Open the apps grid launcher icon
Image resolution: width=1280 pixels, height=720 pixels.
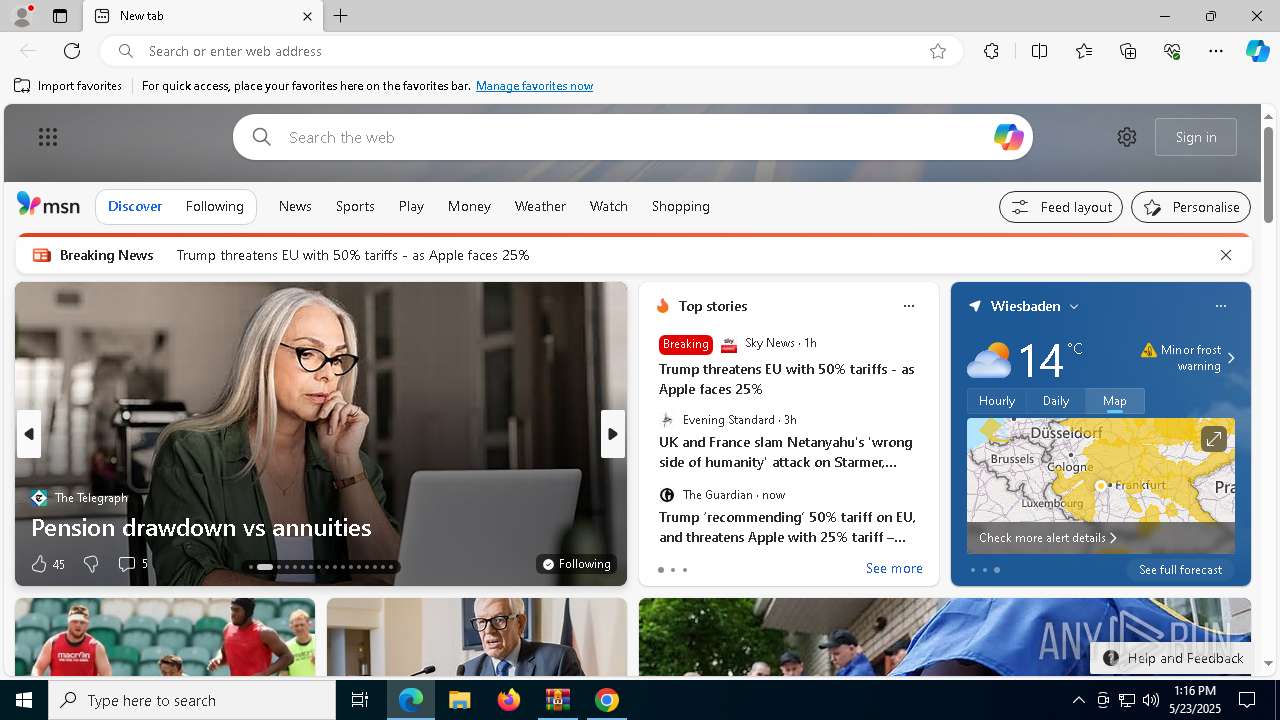48,137
